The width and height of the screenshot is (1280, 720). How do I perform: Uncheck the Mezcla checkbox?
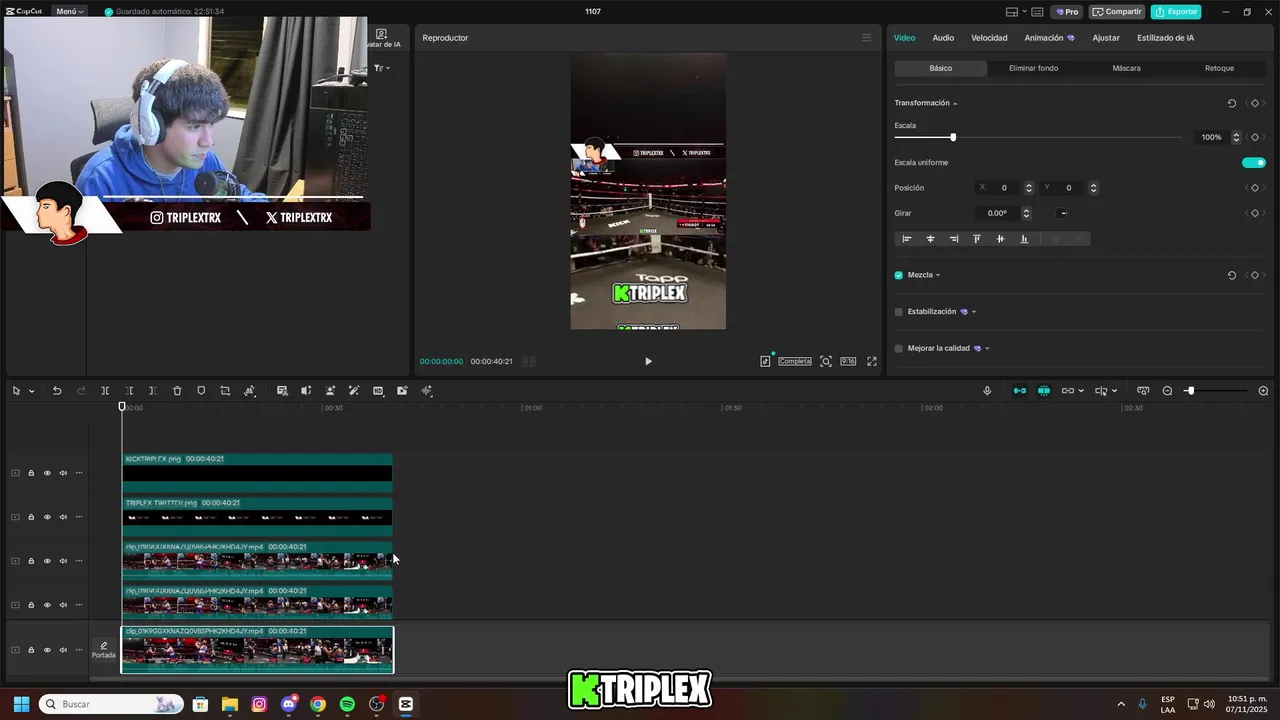[x=898, y=275]
